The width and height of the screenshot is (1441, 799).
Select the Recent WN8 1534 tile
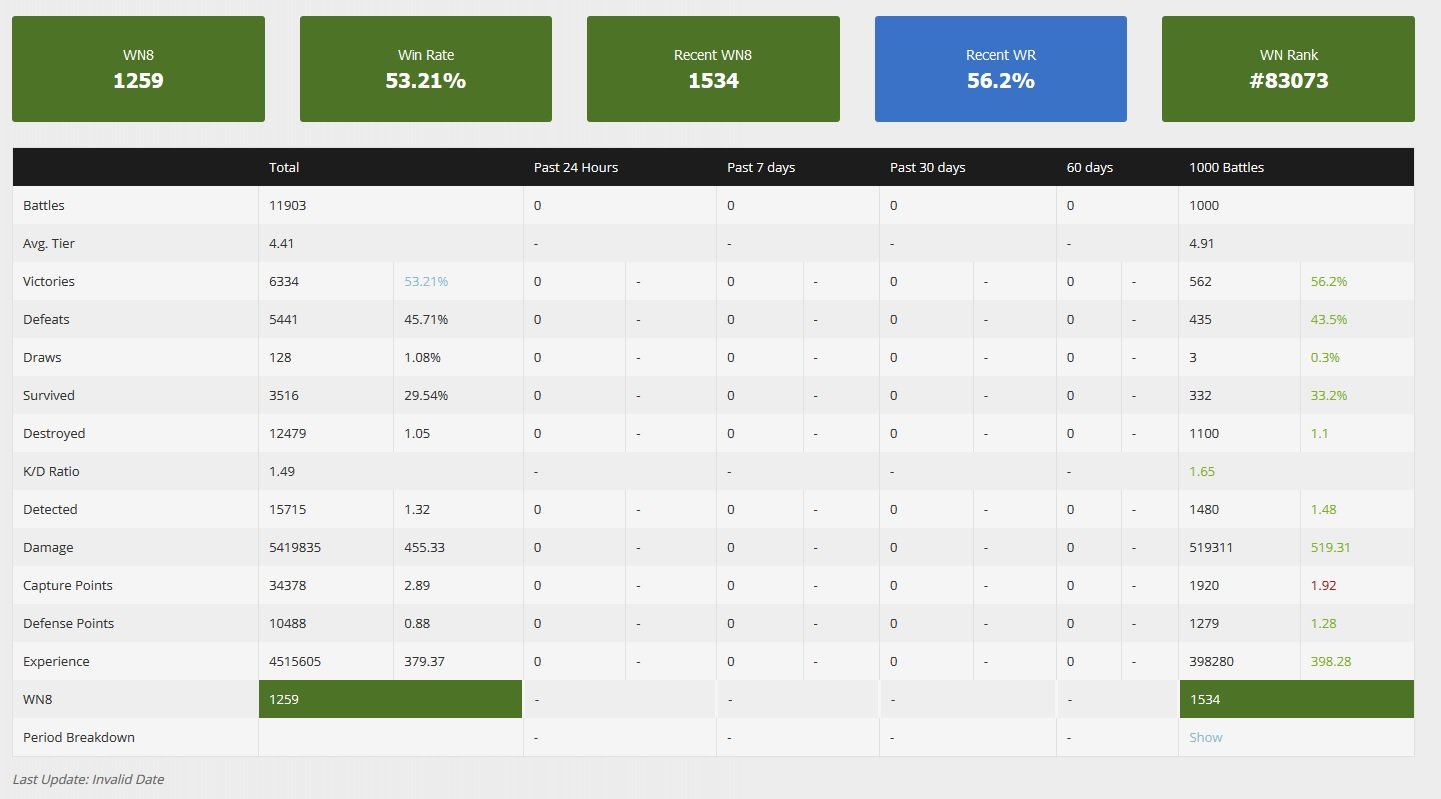tap(713, 69)
